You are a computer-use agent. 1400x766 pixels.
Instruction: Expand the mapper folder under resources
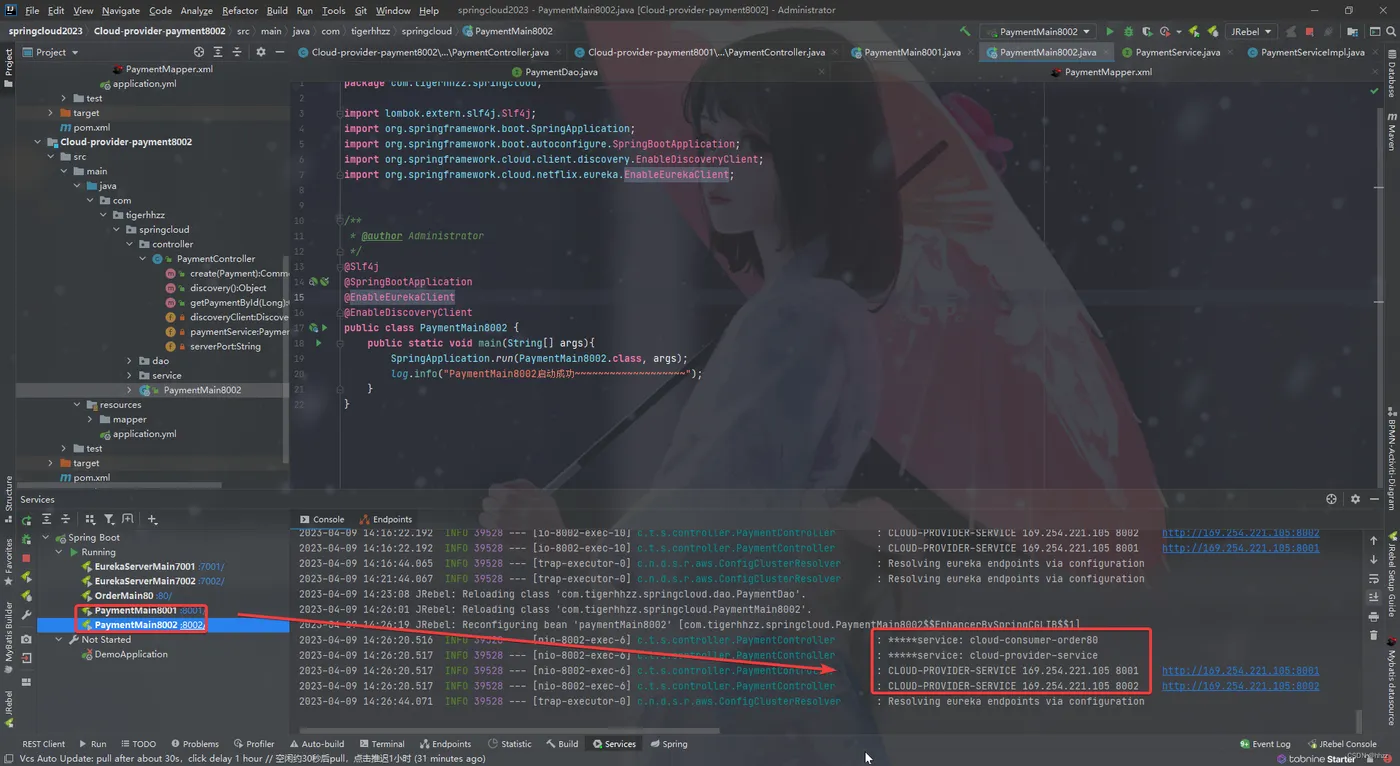coord(91,420)
